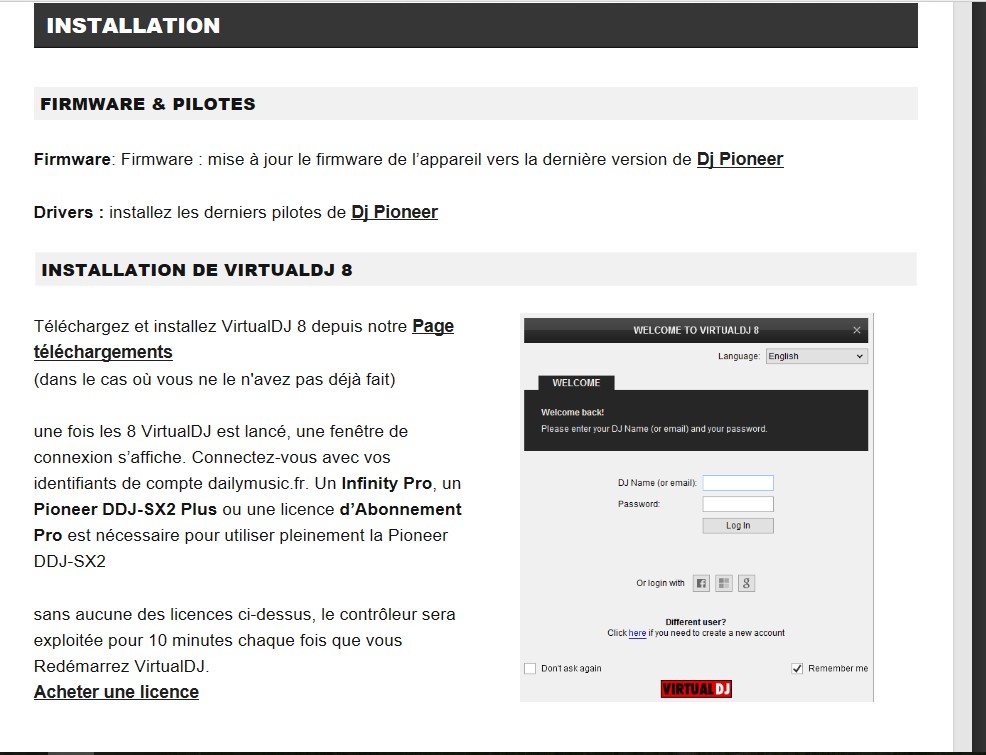Check the Don't ask again checkbox
The width and height of the screenshot is (986, 755).
point(530,668)
